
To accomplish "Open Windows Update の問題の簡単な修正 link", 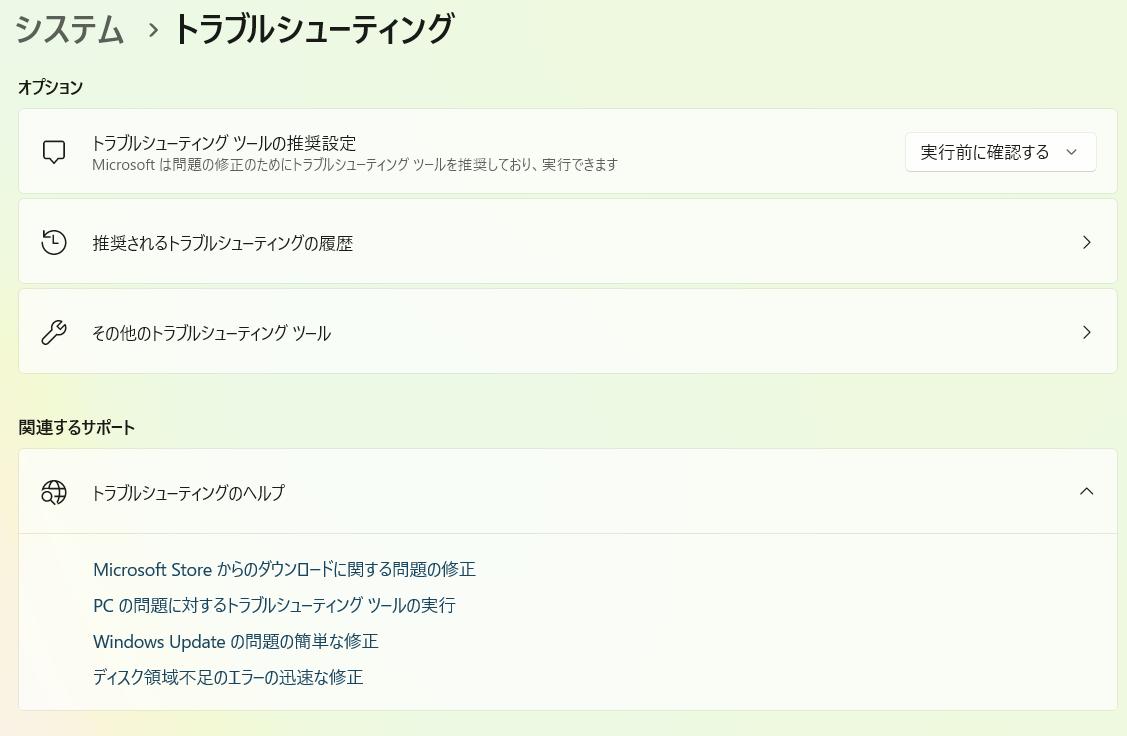I will 235,641.
